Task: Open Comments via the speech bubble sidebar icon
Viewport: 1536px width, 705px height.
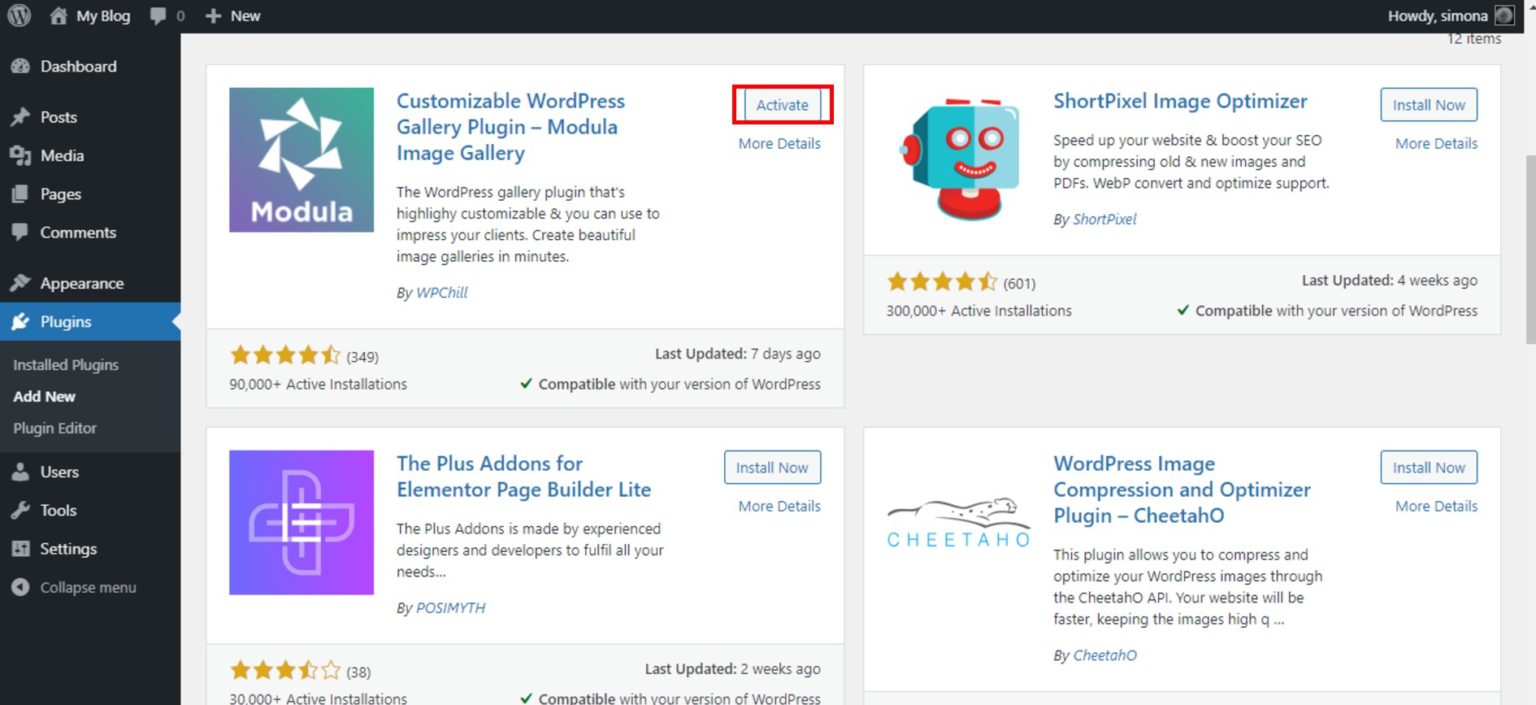Action: 22,232
